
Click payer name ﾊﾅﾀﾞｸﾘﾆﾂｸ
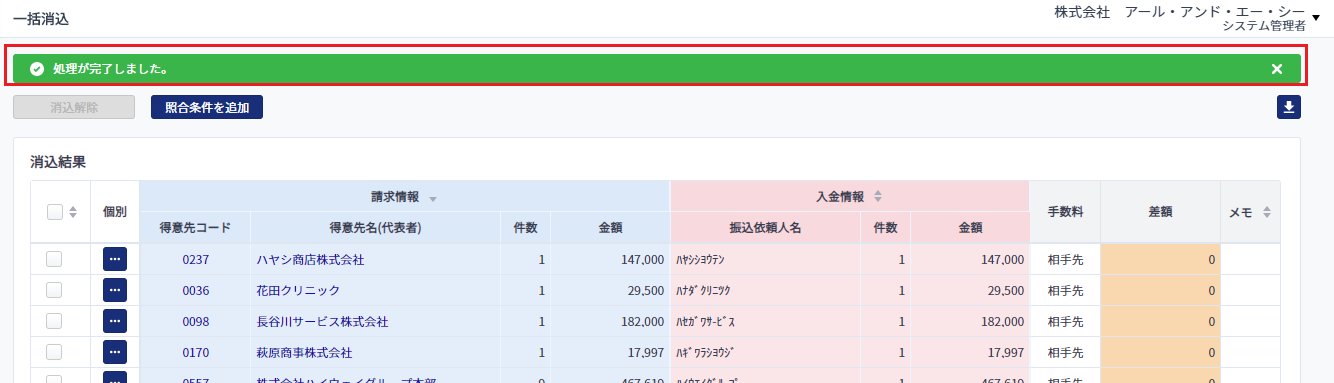[x=704, y=290]
